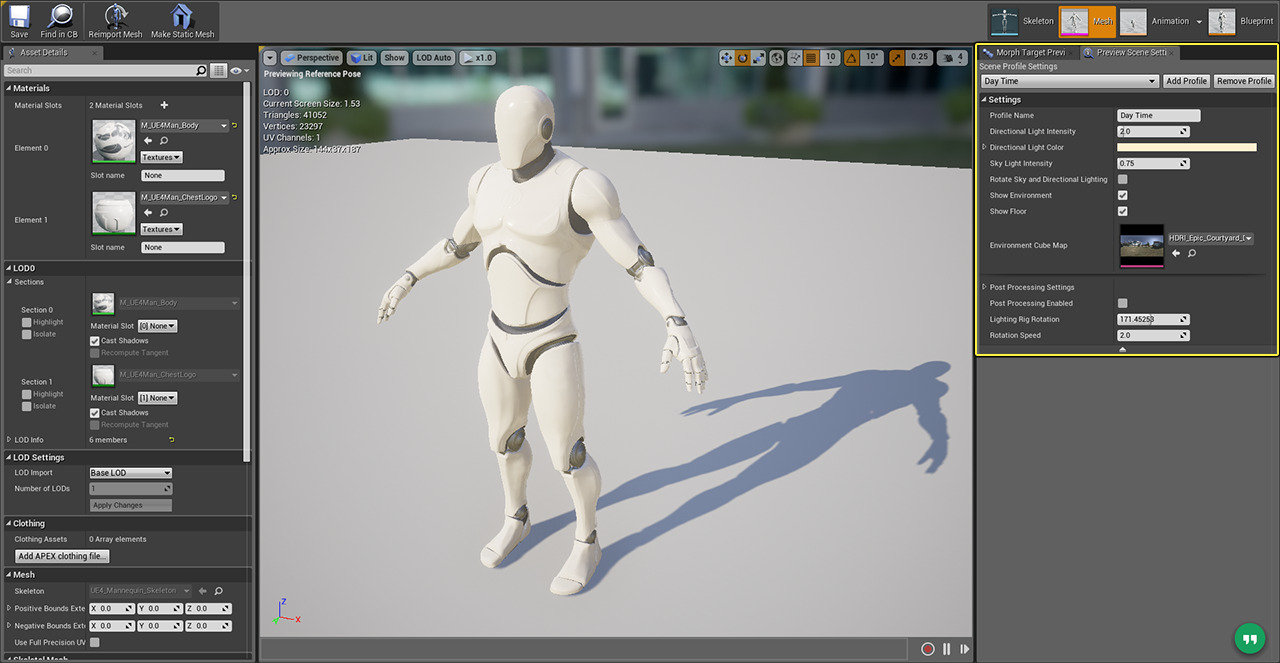The width and height of the screenshot is (1280, 663).
Task: Click the Reimport Mesh icon
Action: coord(115,20)
